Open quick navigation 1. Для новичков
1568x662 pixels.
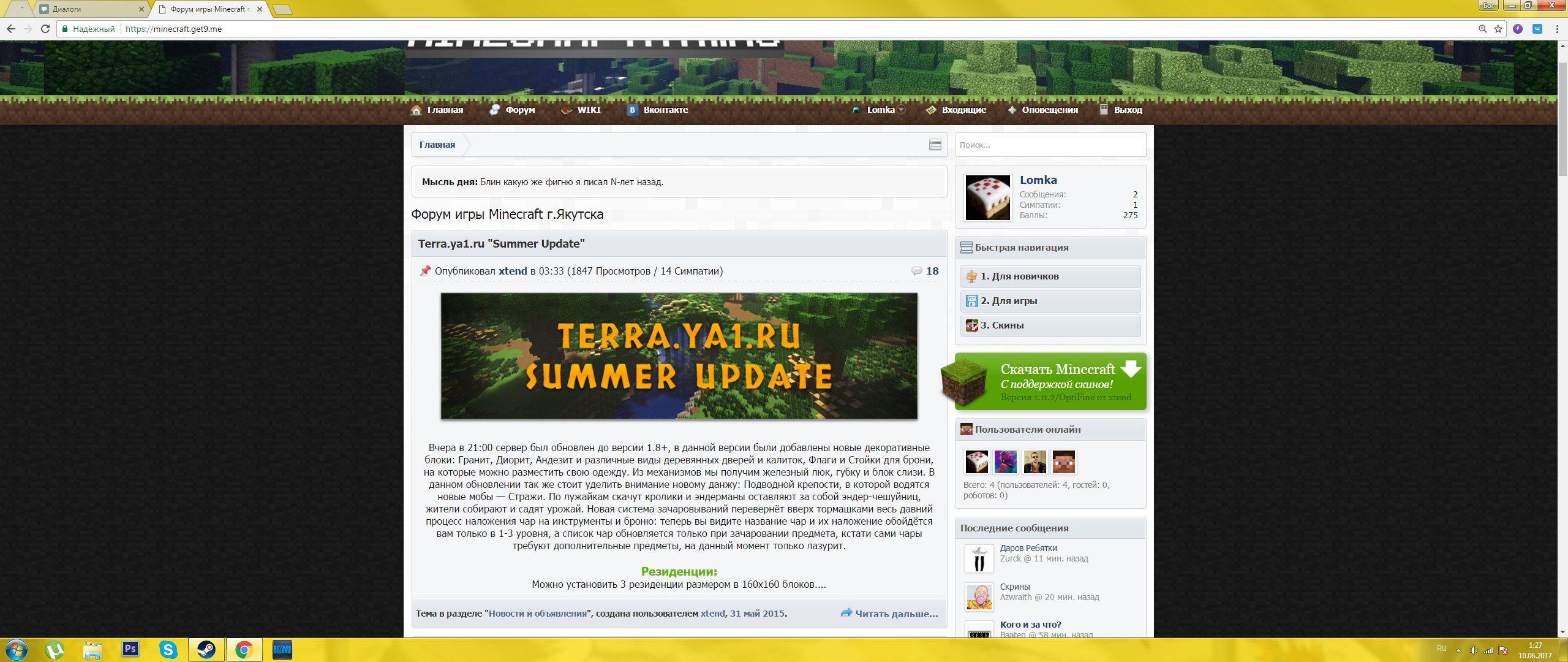[x=1050, y=276]
